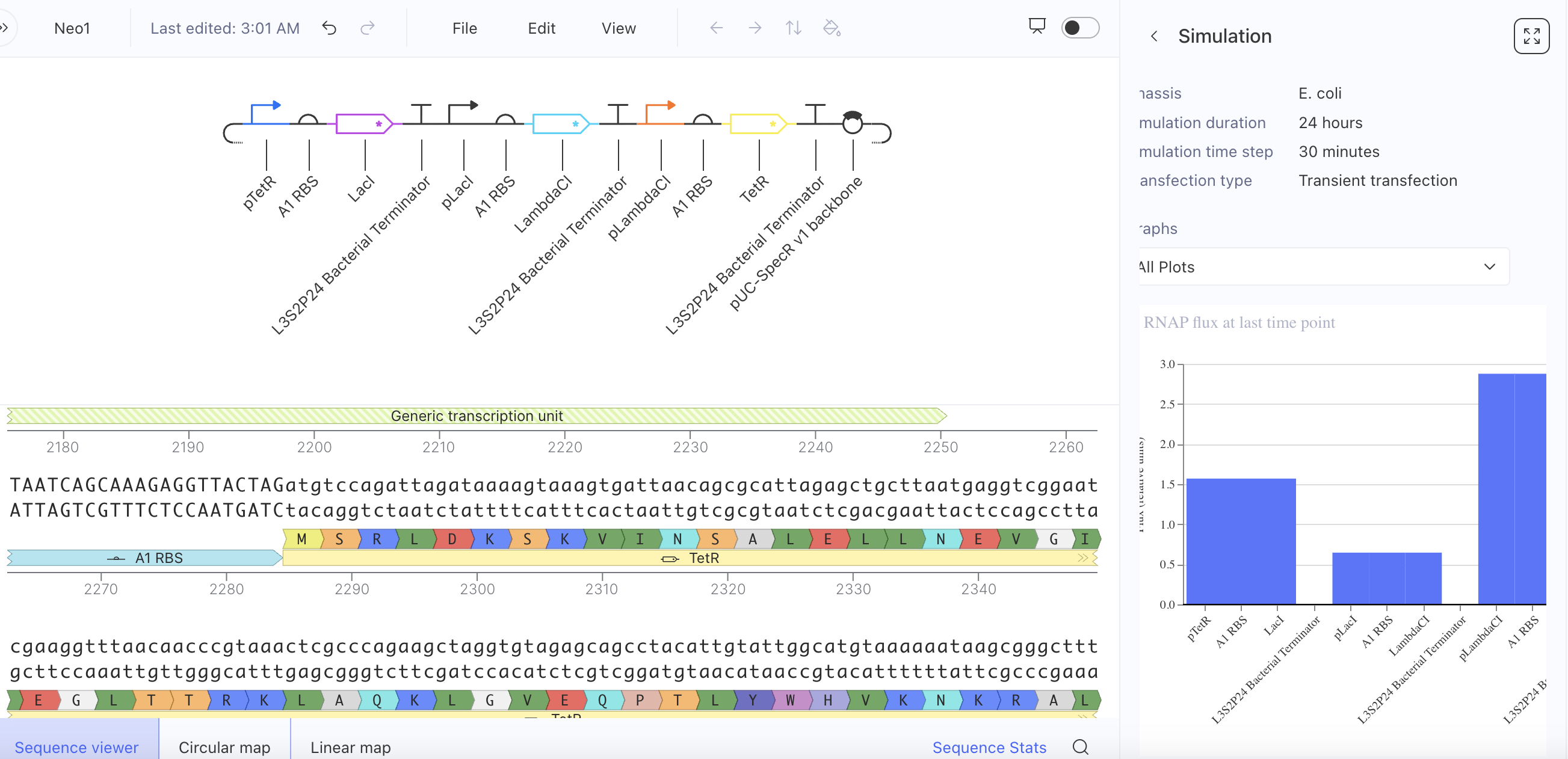Click the left arrow navigation icon
The width and height of the screenshot is (1568, 759).
point(717,28)
